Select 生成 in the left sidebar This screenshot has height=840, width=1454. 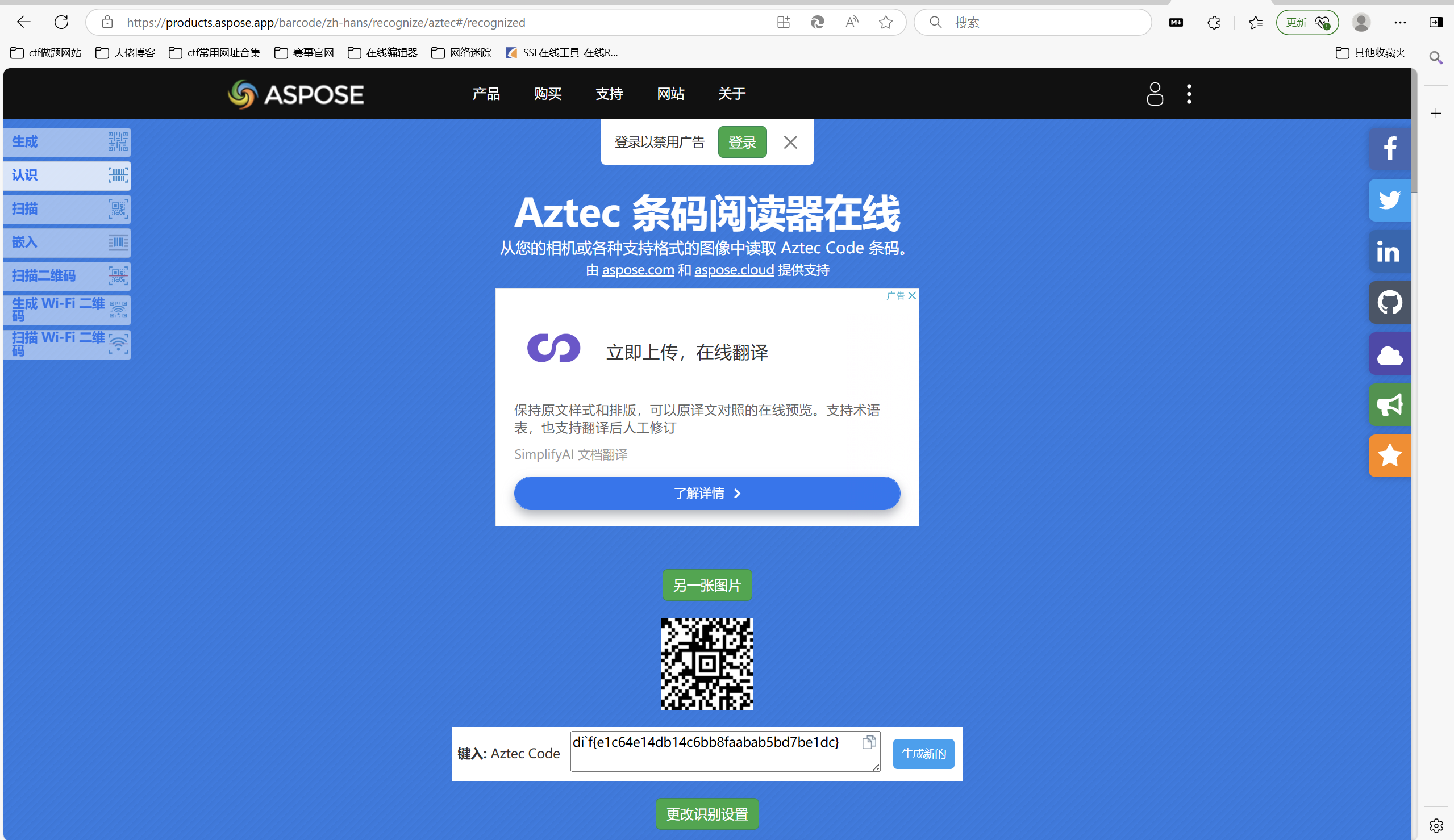68,142
